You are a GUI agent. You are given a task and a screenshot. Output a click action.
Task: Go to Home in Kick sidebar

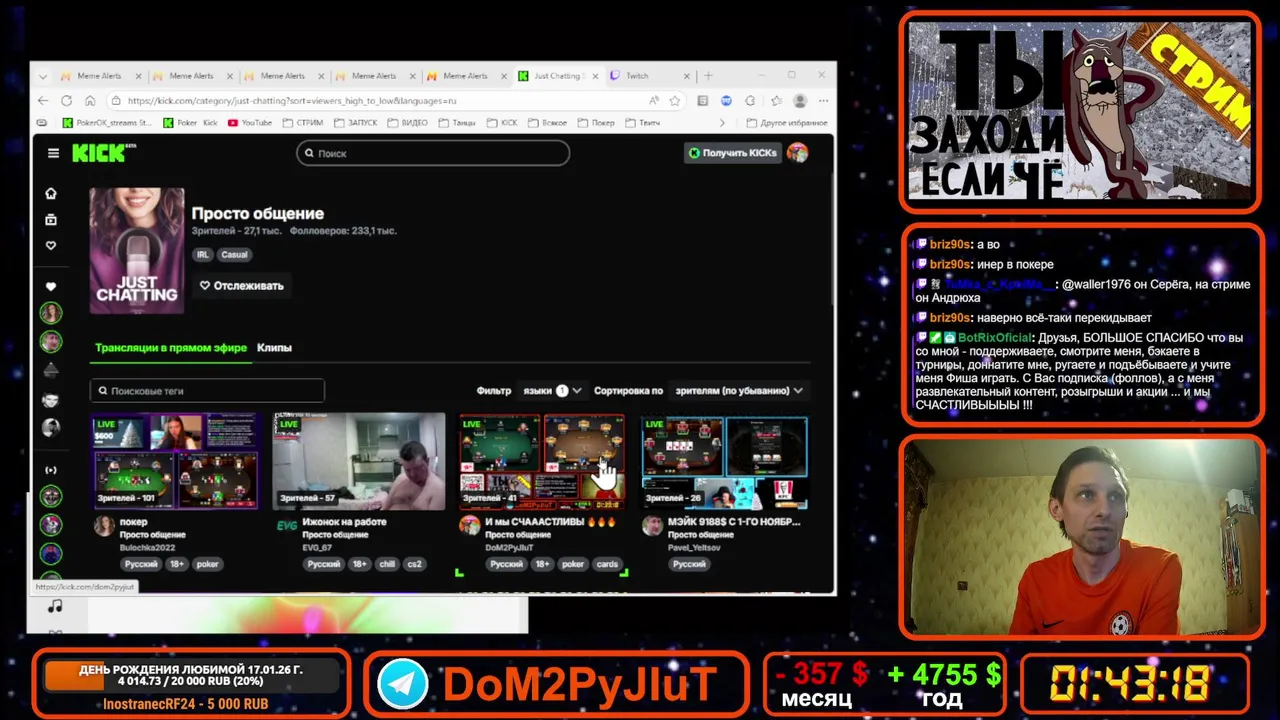click(51, 193)
